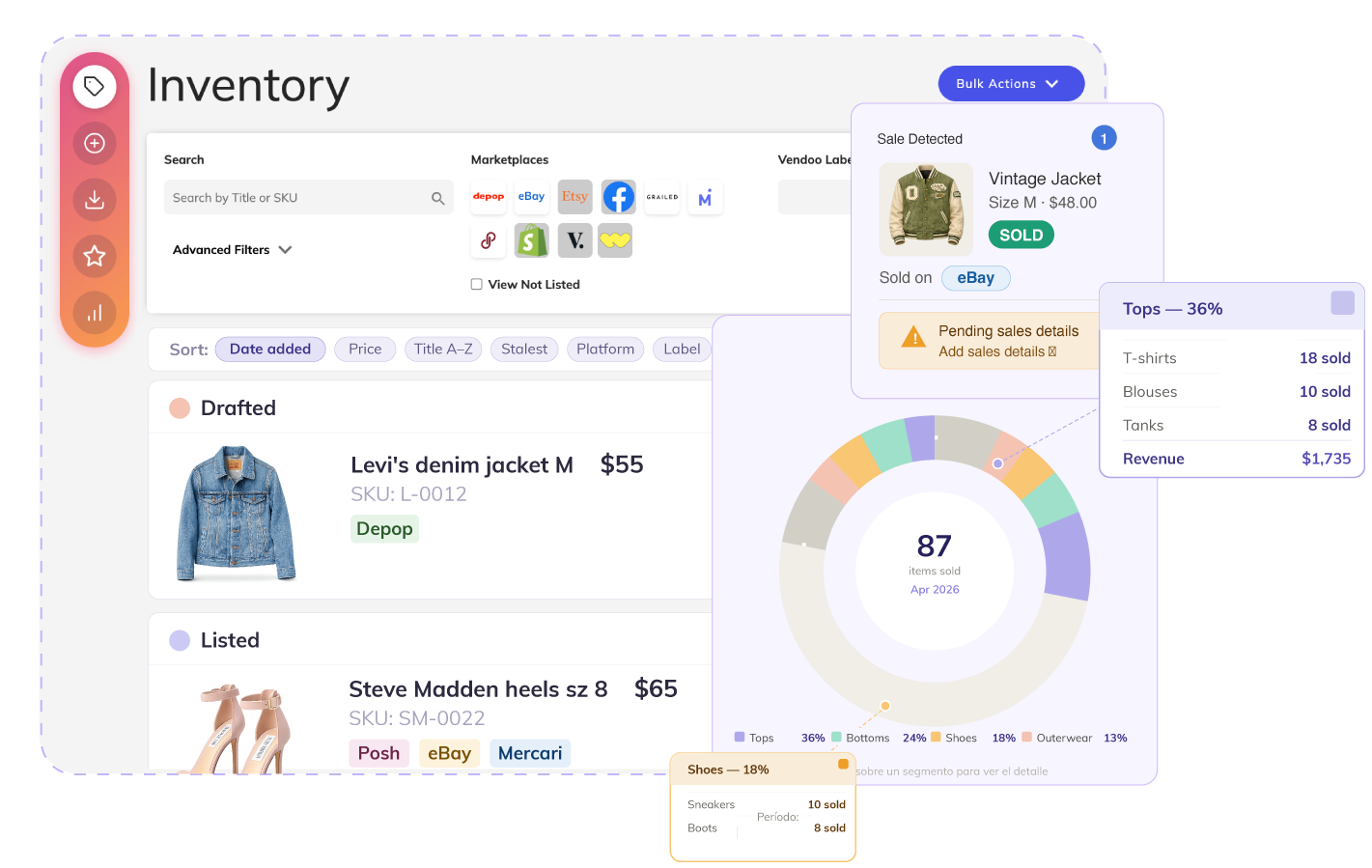Viewport: 1372px width, 868px height.
Task: Click the 'Steve Madden heels sz 8' title
Action: [478, 689]
